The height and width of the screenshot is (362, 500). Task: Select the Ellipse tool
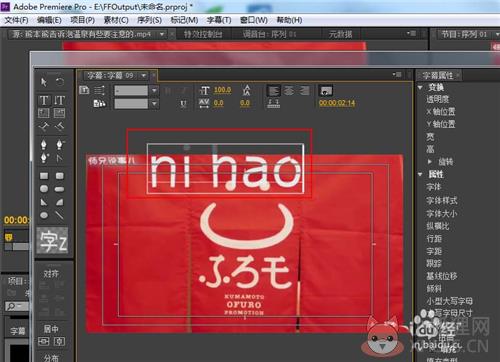44,215
